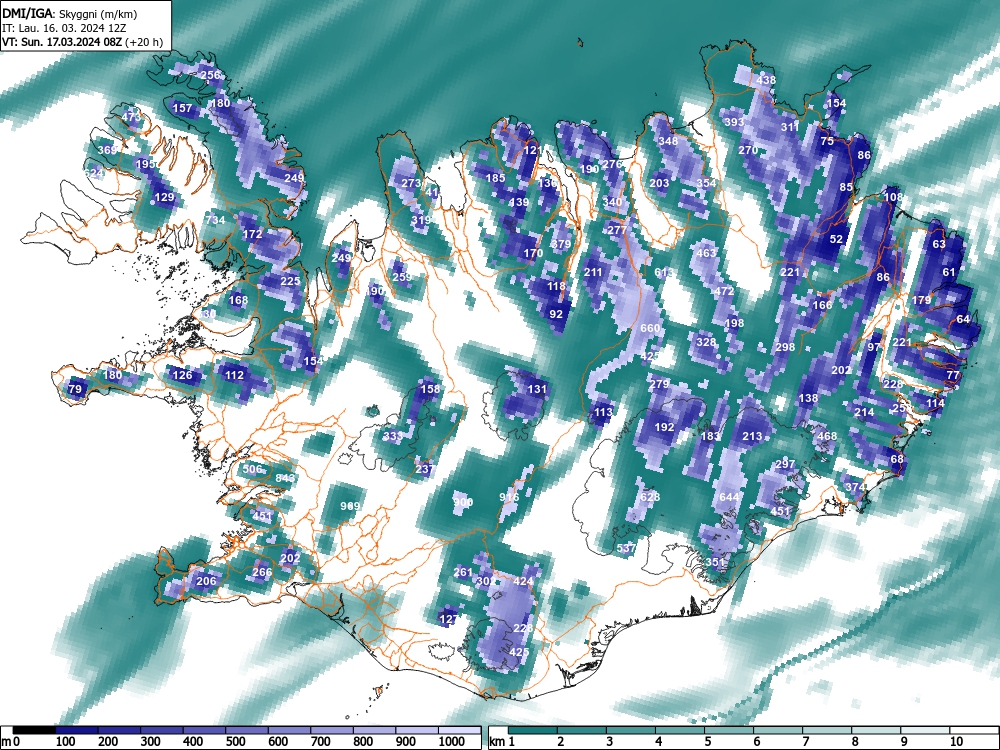1000x750 pixels.
Task: Pick km legend segment between 9 and 10
Action: [x=925, y=731]
